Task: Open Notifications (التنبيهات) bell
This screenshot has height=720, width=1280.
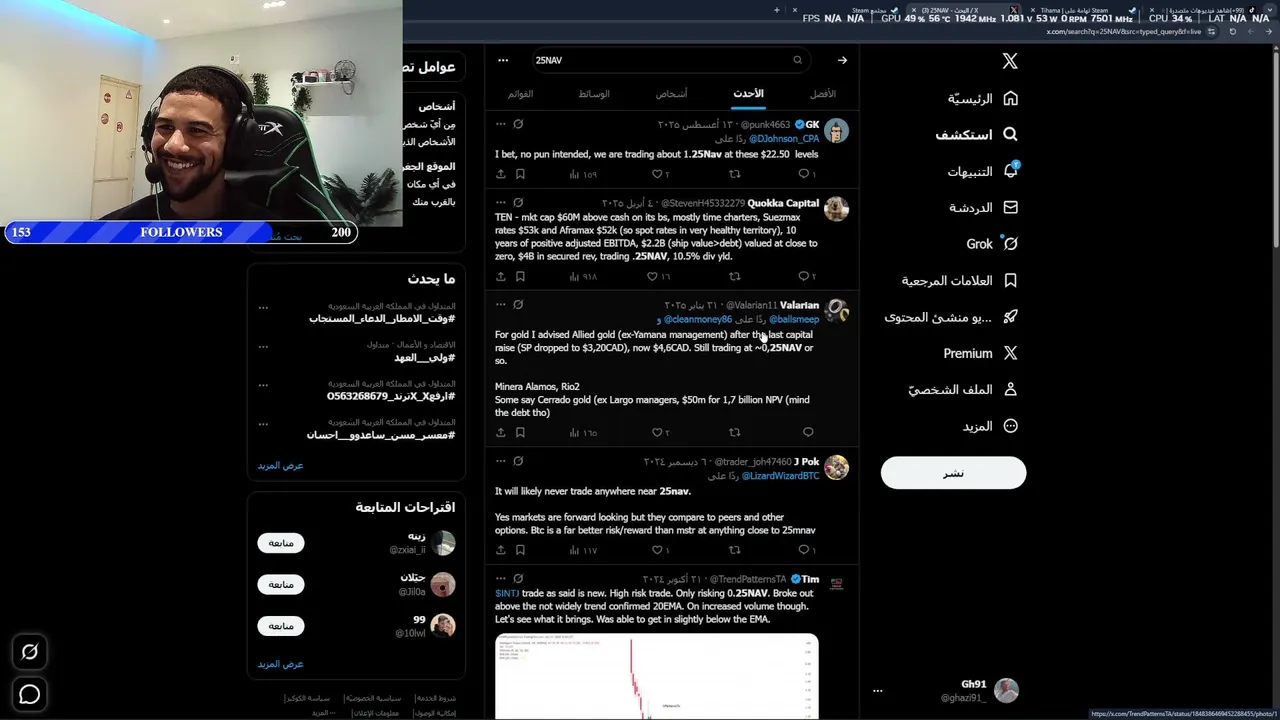Action: 983,171
